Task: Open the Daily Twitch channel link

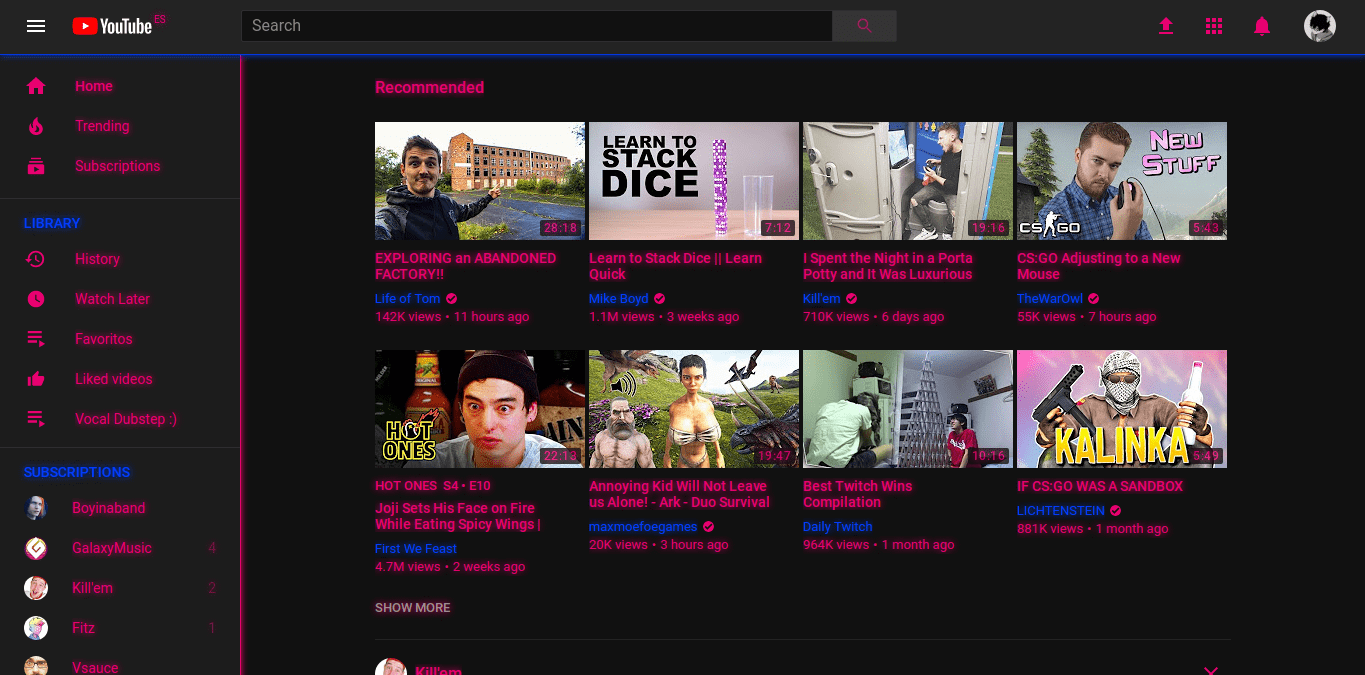Action: pos(837,527)
